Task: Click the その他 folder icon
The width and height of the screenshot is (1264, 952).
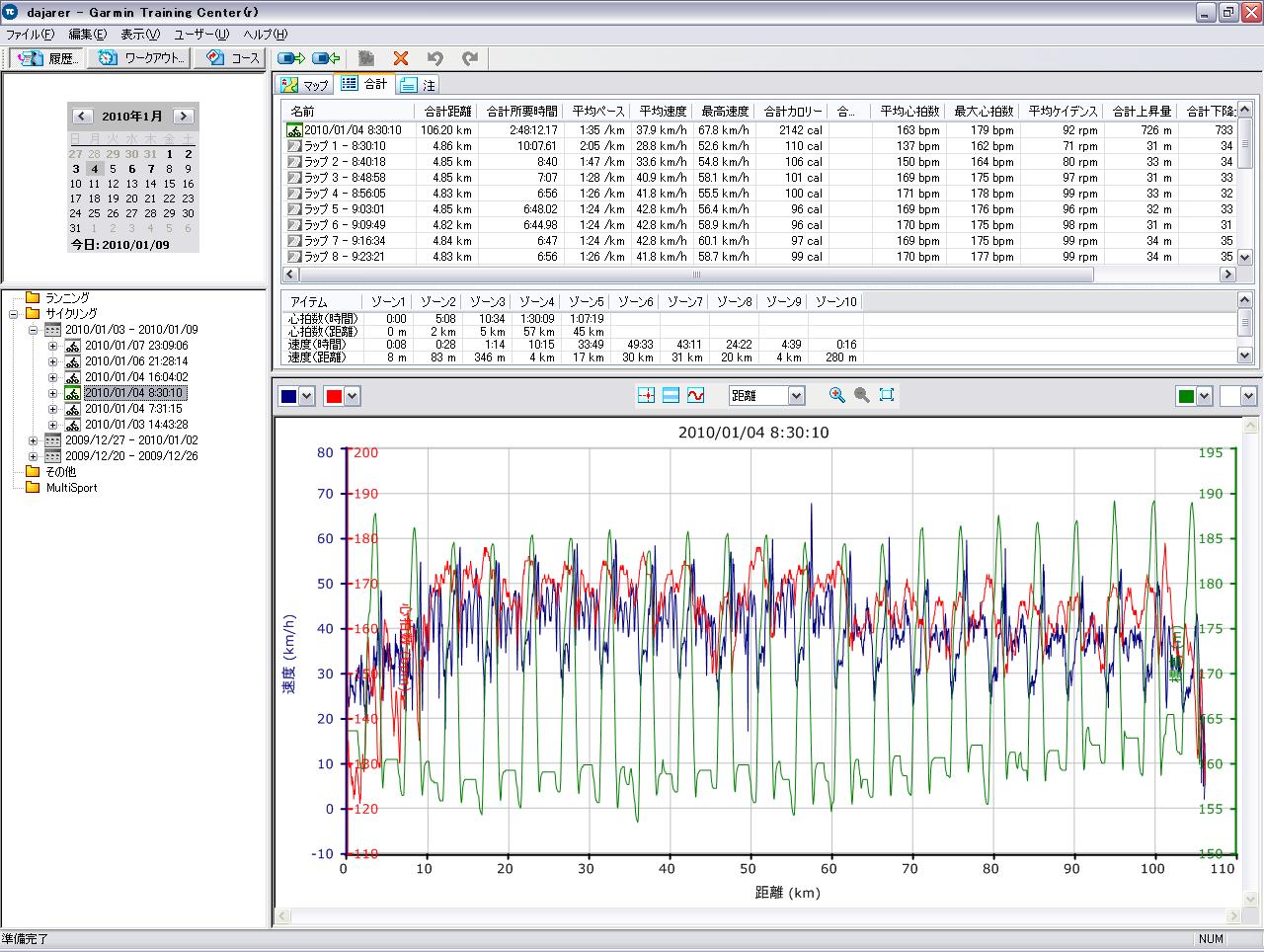Action: tap(33, 471)
